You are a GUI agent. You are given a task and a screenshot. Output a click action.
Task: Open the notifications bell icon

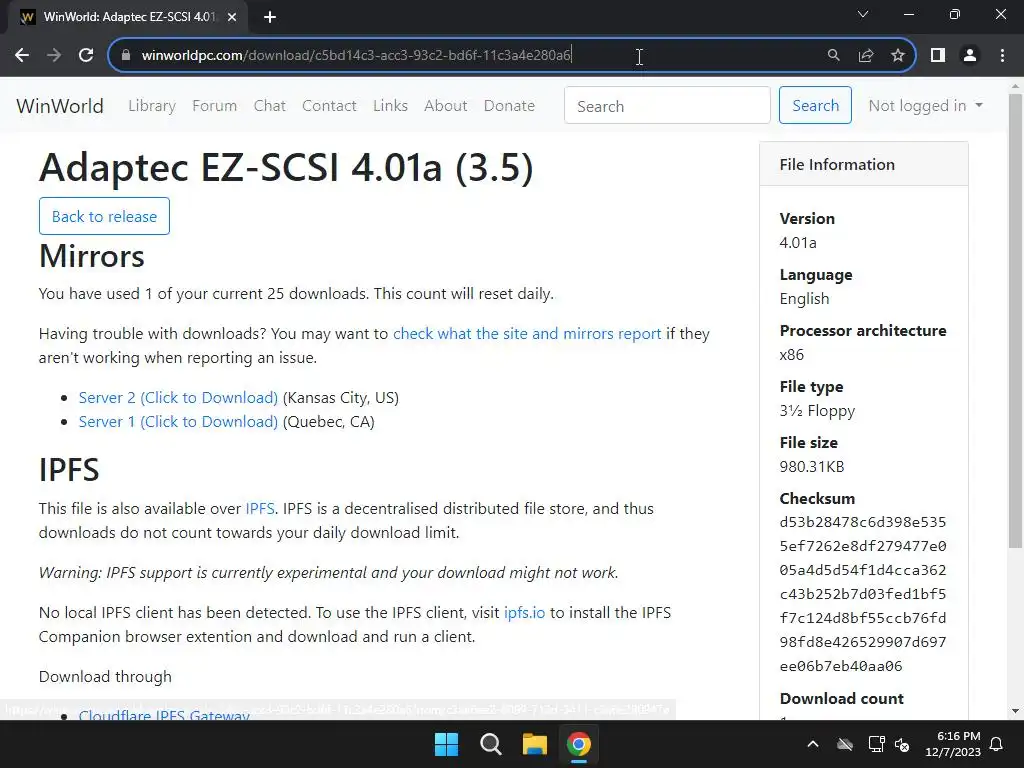tap(997, 744)
